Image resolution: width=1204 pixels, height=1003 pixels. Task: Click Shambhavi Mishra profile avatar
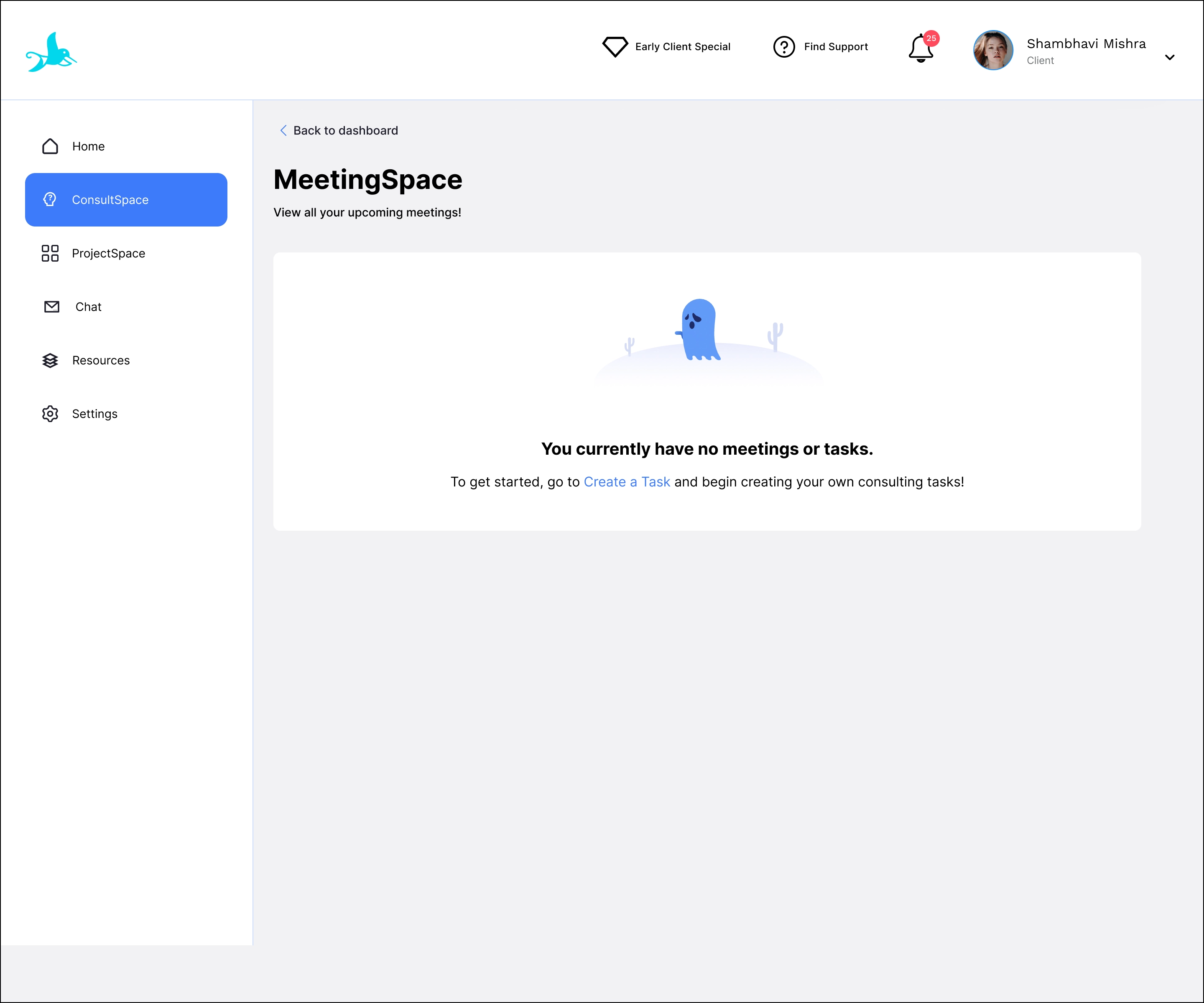pos(993,51)
